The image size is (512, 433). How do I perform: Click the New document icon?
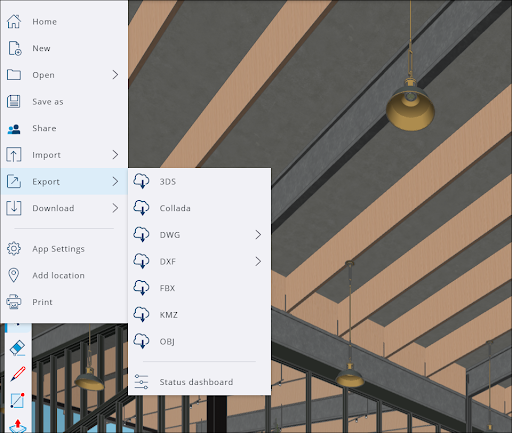tap(15, 48)
